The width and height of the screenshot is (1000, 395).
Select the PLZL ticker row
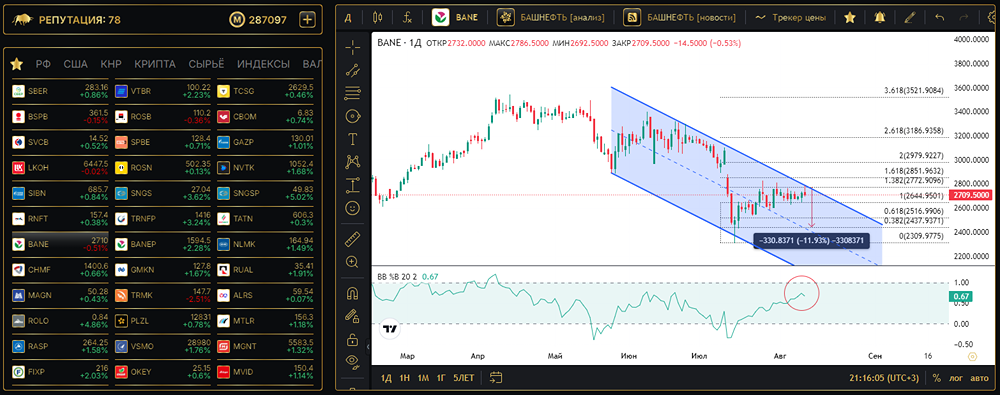click(x=163, y=320)
